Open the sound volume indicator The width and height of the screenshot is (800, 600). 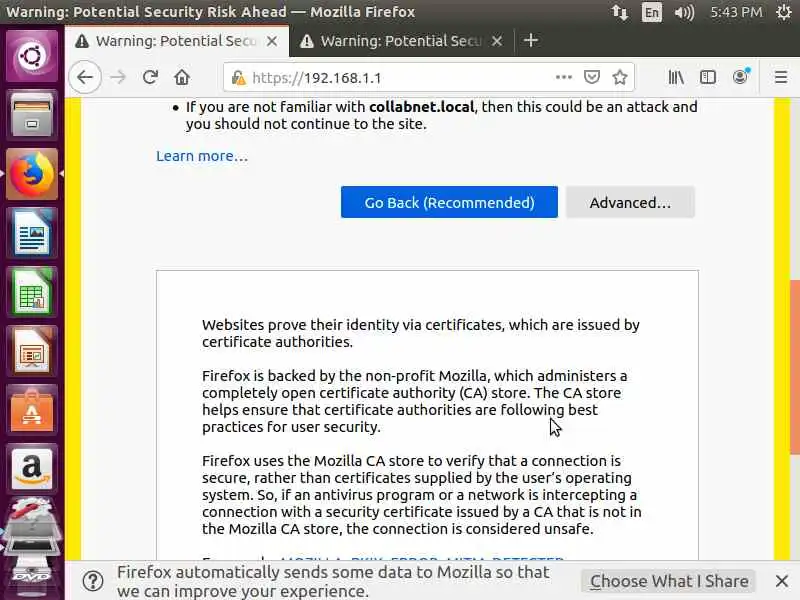point(684,12)
